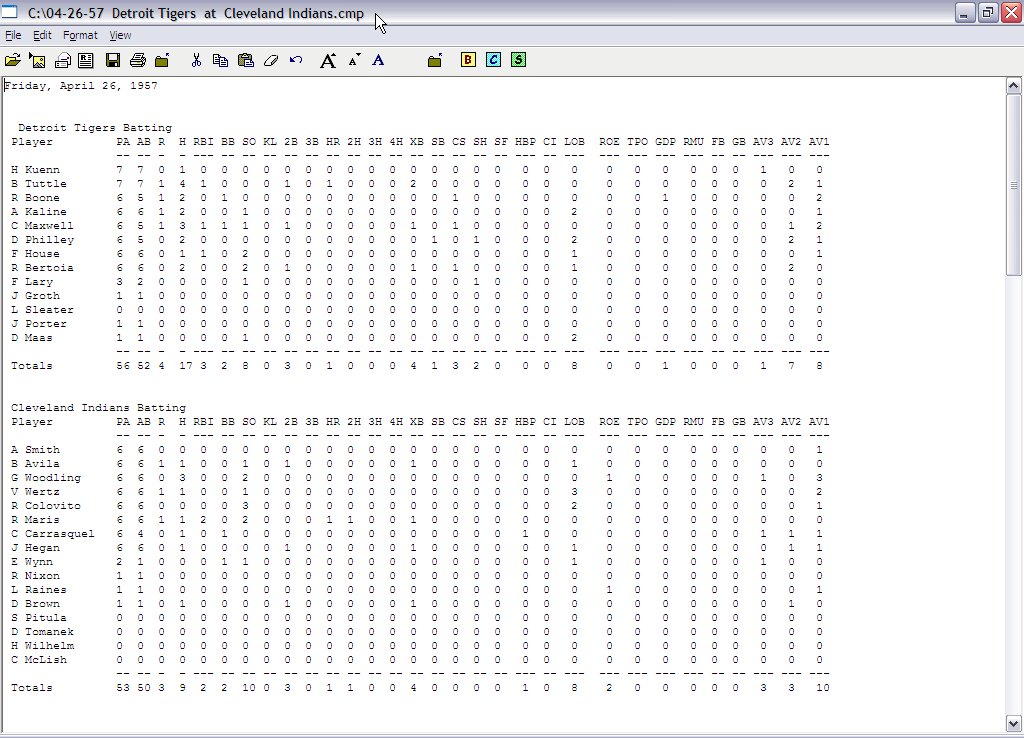This screenshot has height=738, width=1024.
Task: Click the print setup icon with pages
Action: (63, 61)
